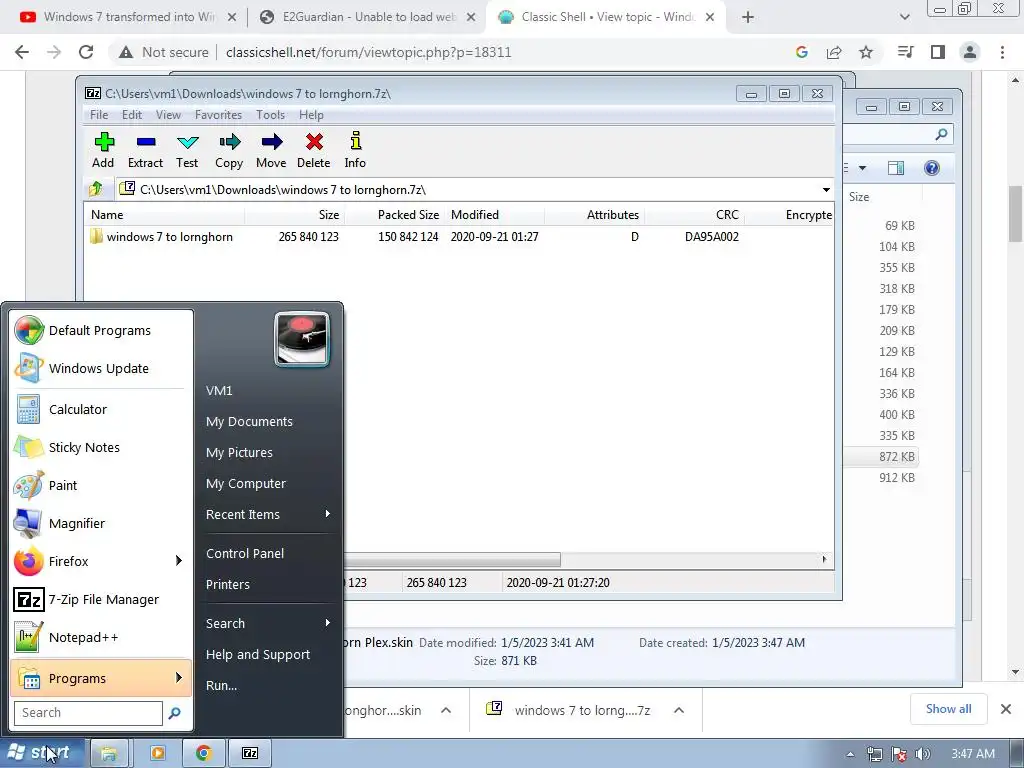The width and height of the screenshot is (1024, 768).
Task: Click the Info toolbar icon
Action: [x=355, y=151]
